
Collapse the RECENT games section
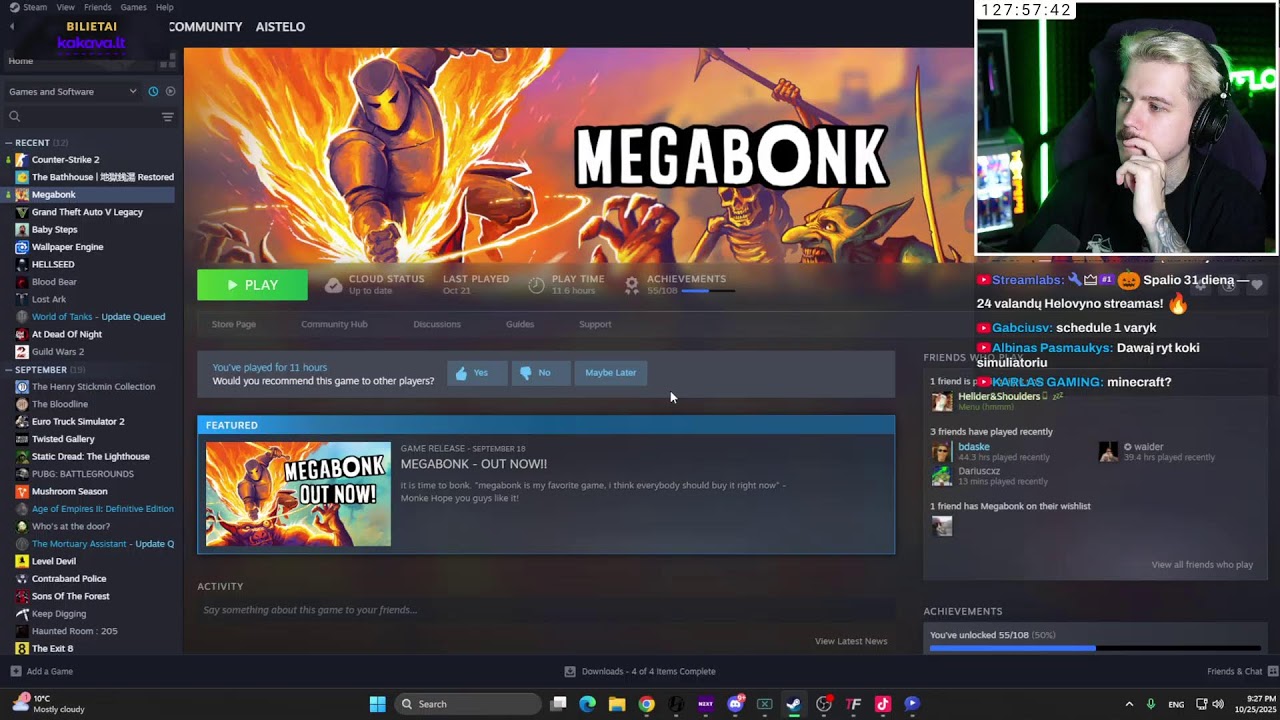coord(9,143)
